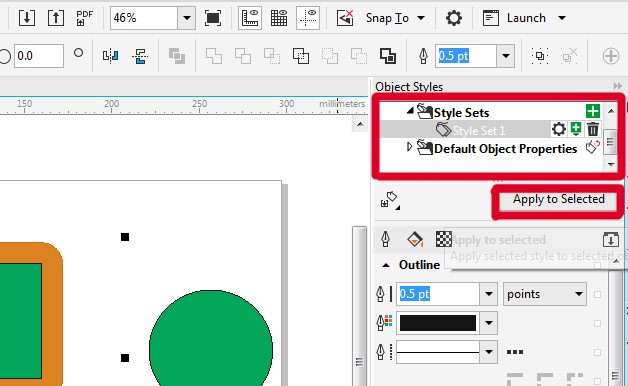Viewport: 628px width, 386px height.
Task: Click the Weld shaping icon
Action: tap(213, 56)
